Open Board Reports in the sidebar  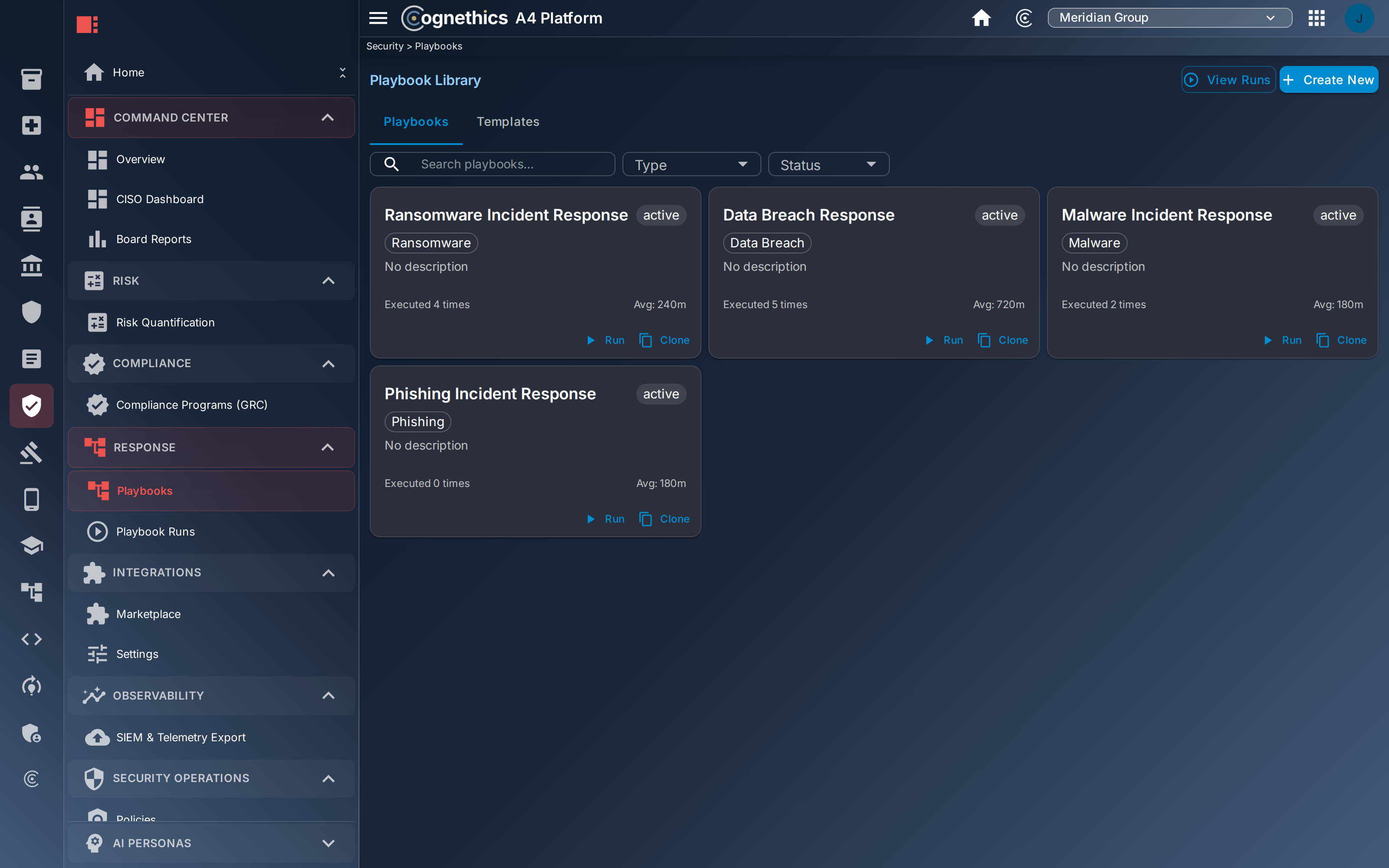(211, 240)
